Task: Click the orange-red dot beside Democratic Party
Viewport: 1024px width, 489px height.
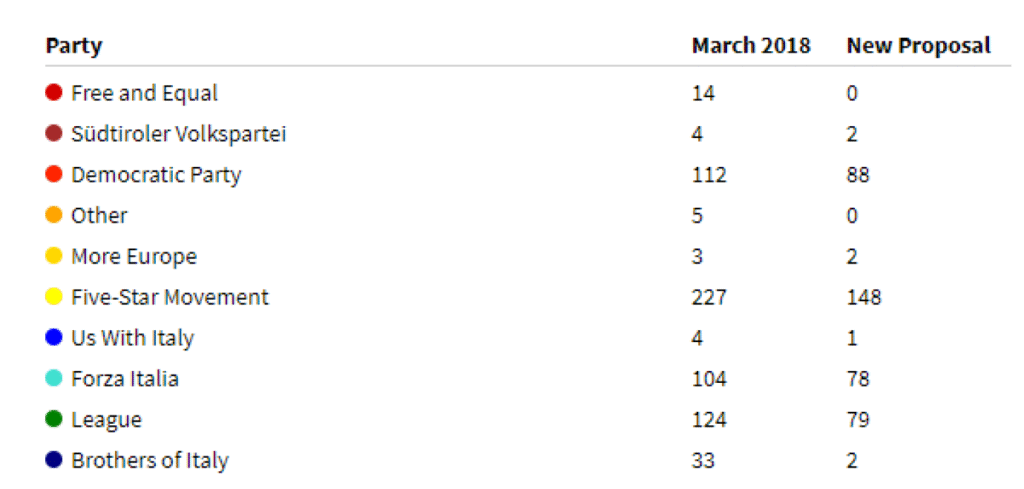Action: coord(54,175)
